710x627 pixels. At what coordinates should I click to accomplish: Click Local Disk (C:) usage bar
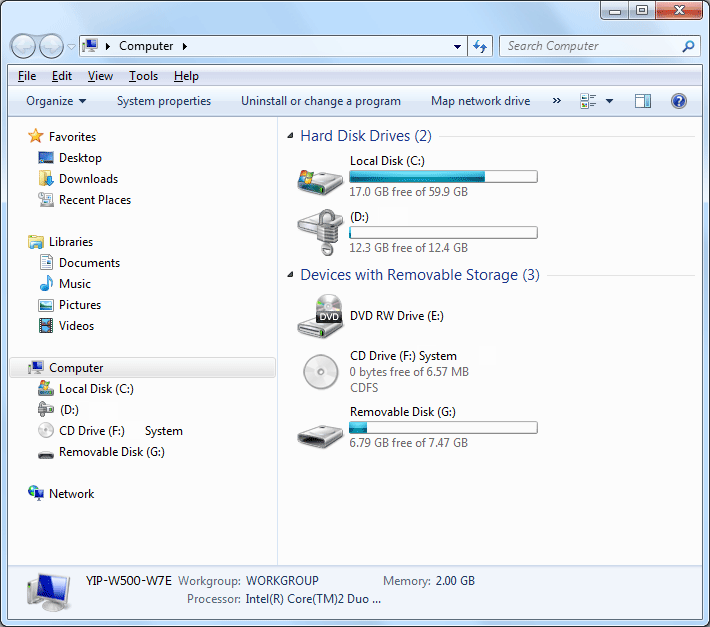443,177
